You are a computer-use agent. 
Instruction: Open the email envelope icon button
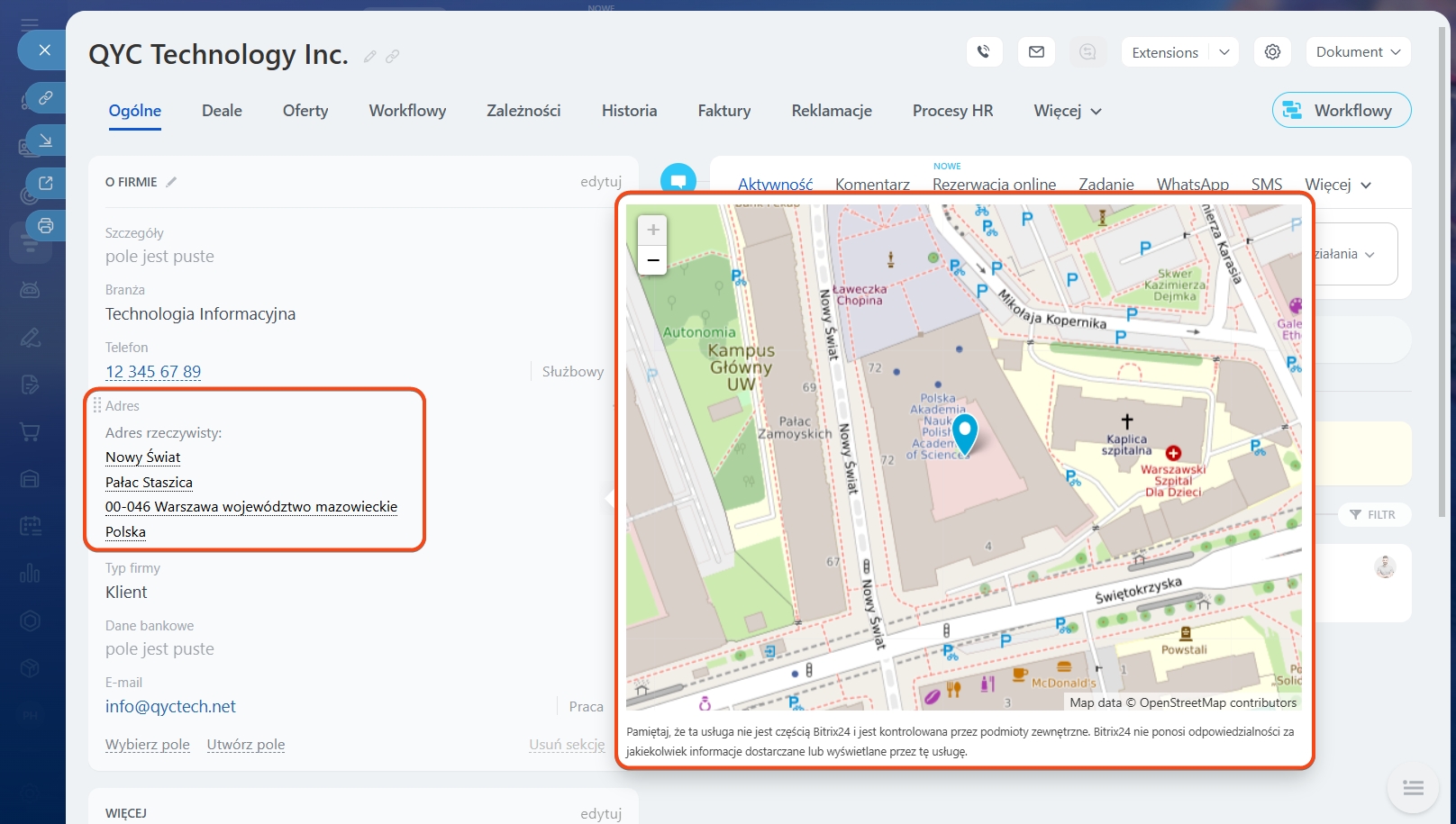(1036, 52)
